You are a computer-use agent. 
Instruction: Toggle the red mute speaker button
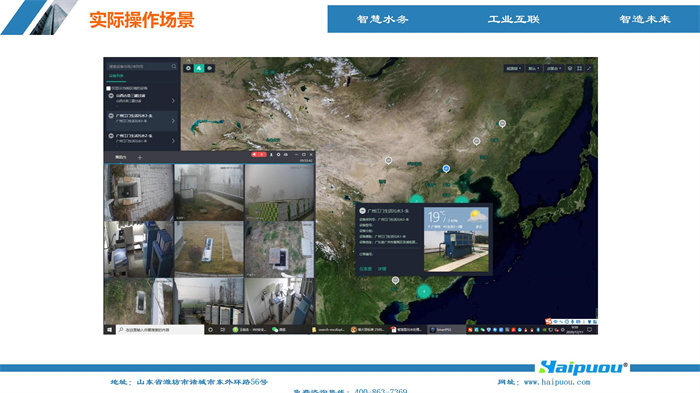pos(258,155)
